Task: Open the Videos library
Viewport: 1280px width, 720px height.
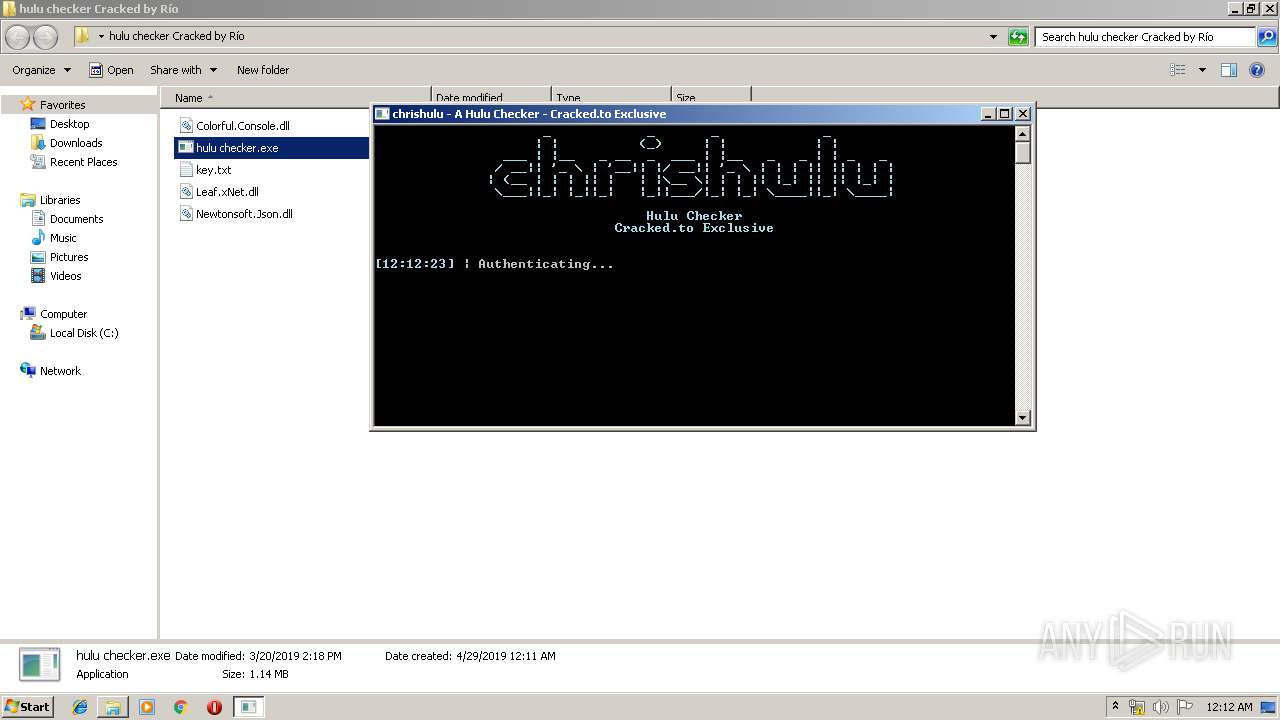Action: (65, 276)
